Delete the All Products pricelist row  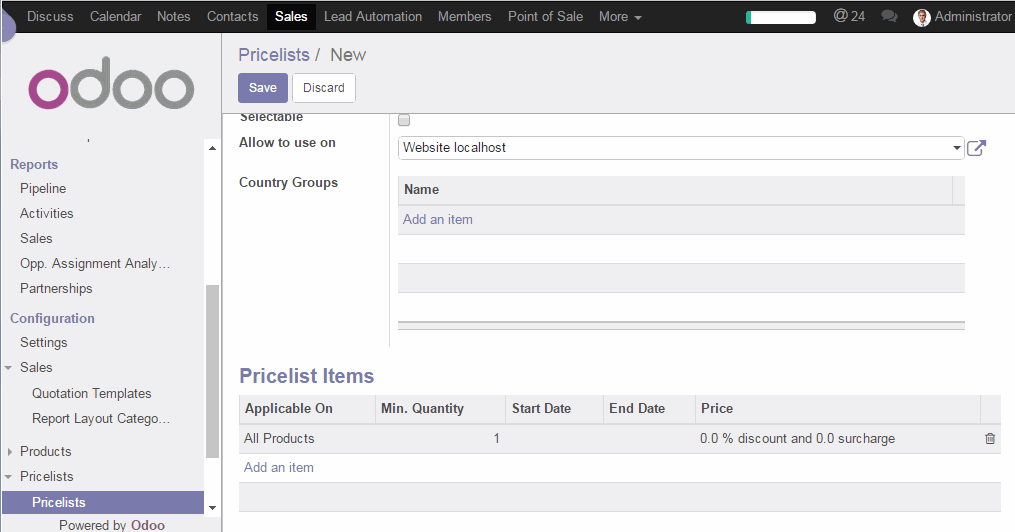click(x=990, y=438)
